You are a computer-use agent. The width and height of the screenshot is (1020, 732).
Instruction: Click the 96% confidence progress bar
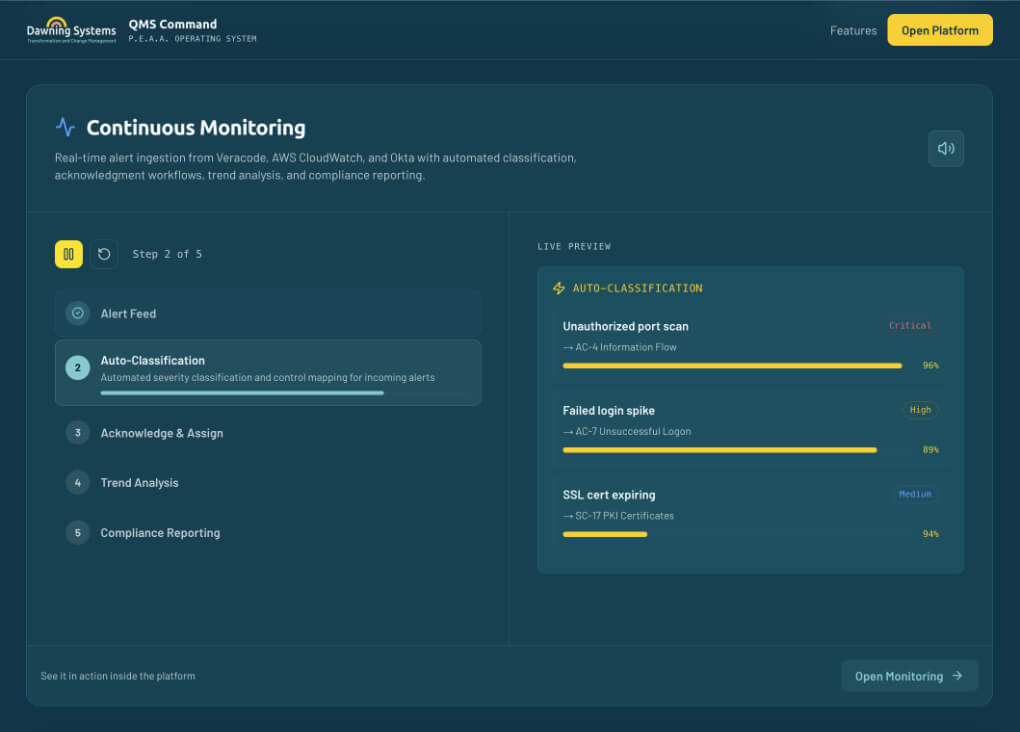(x=731, y=366)
